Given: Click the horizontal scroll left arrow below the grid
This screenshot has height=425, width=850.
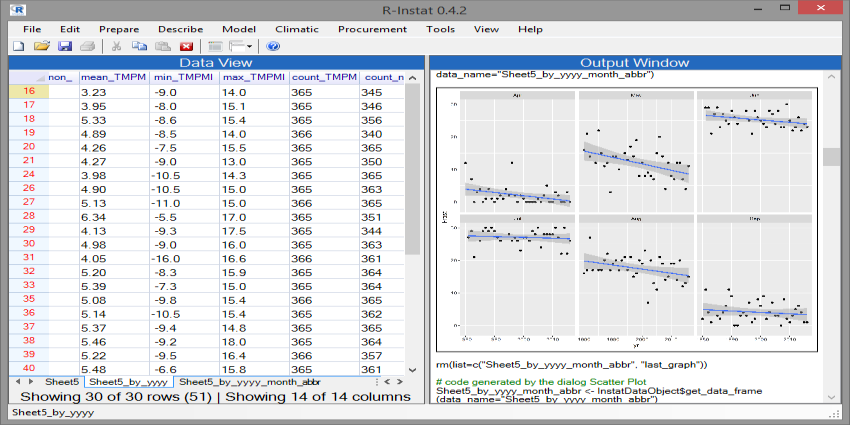Looking at the screenshot, I should point(385,382).
